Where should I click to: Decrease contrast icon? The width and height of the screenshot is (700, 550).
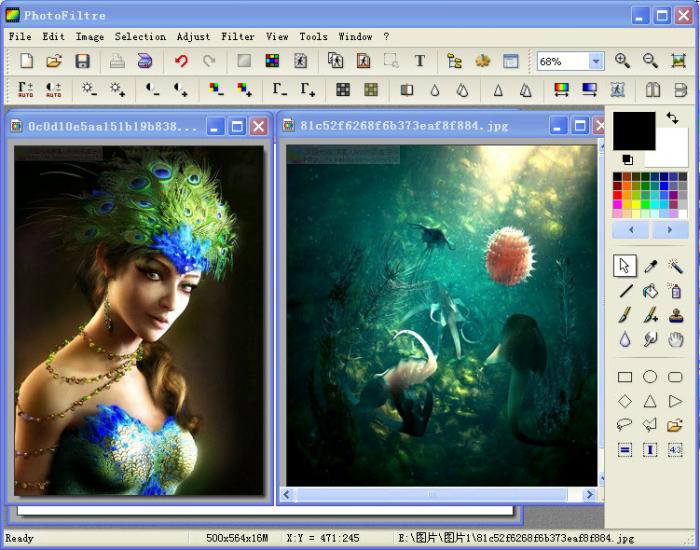click(x=152, y=90)
